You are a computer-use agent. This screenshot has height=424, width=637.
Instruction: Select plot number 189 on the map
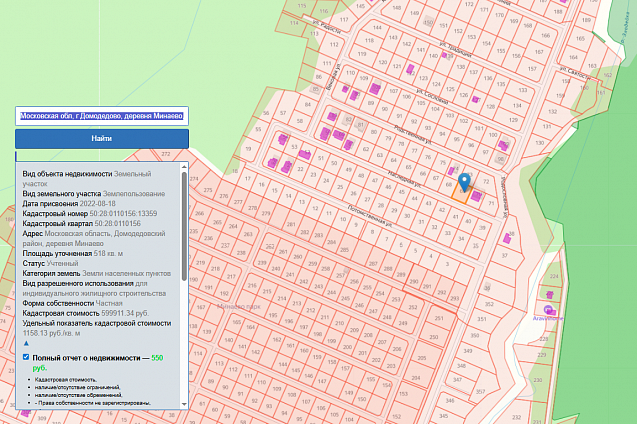[x=586, y=20]
